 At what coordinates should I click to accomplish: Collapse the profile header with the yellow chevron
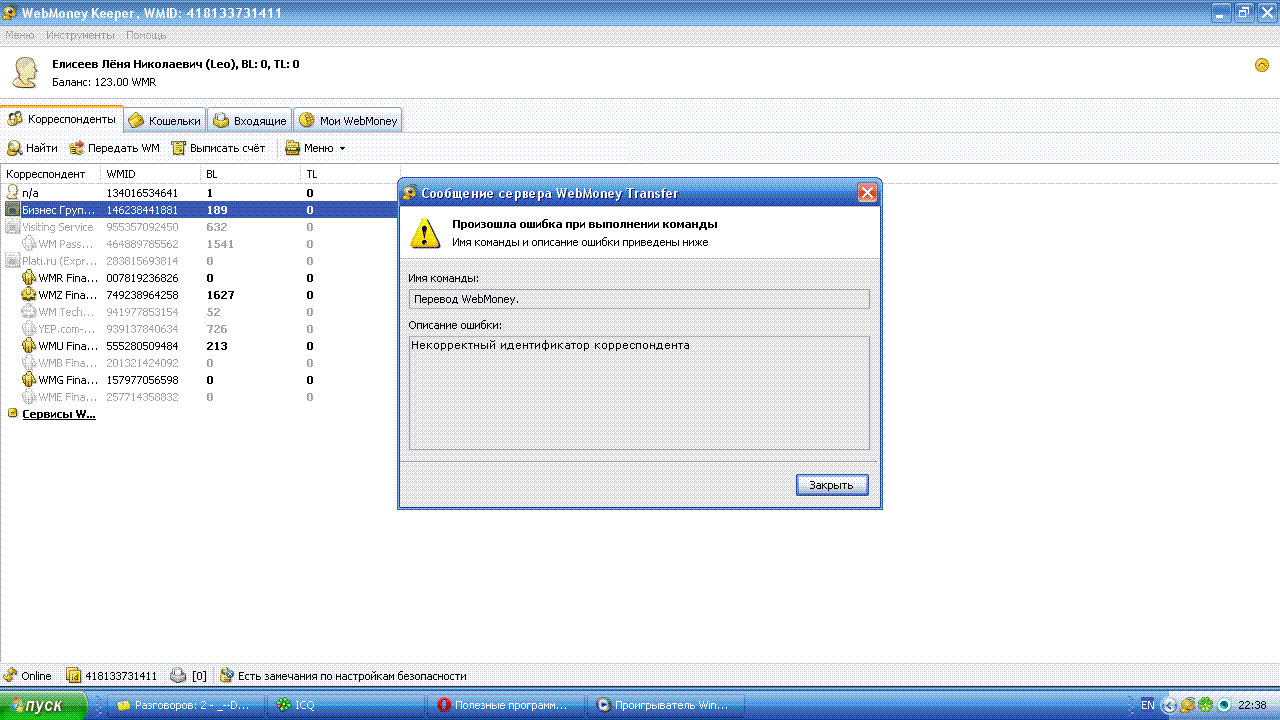(x=1262, y=65)
